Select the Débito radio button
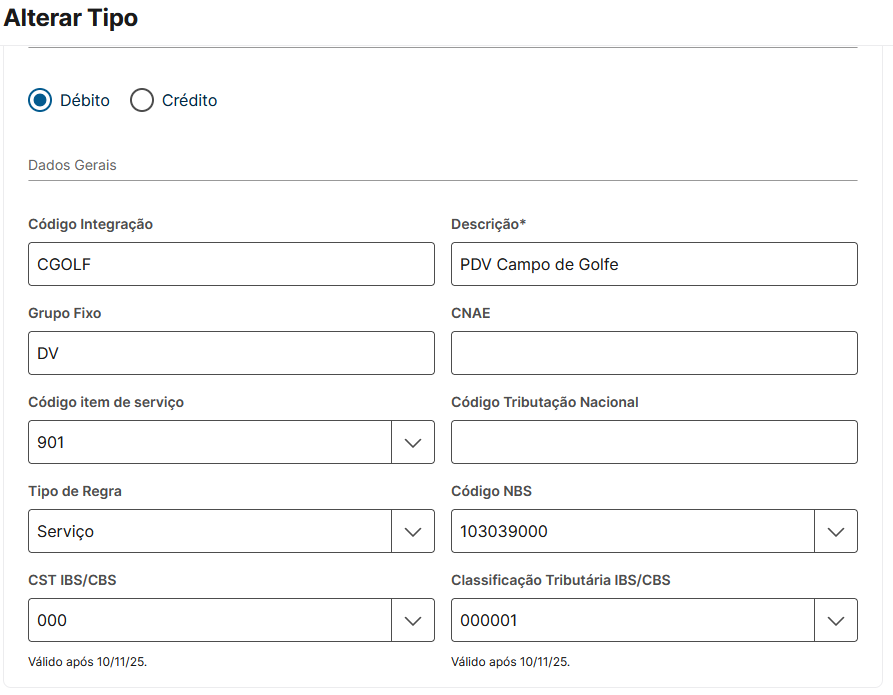Viewport: 893px width, 695px height. tap(40, 100)
